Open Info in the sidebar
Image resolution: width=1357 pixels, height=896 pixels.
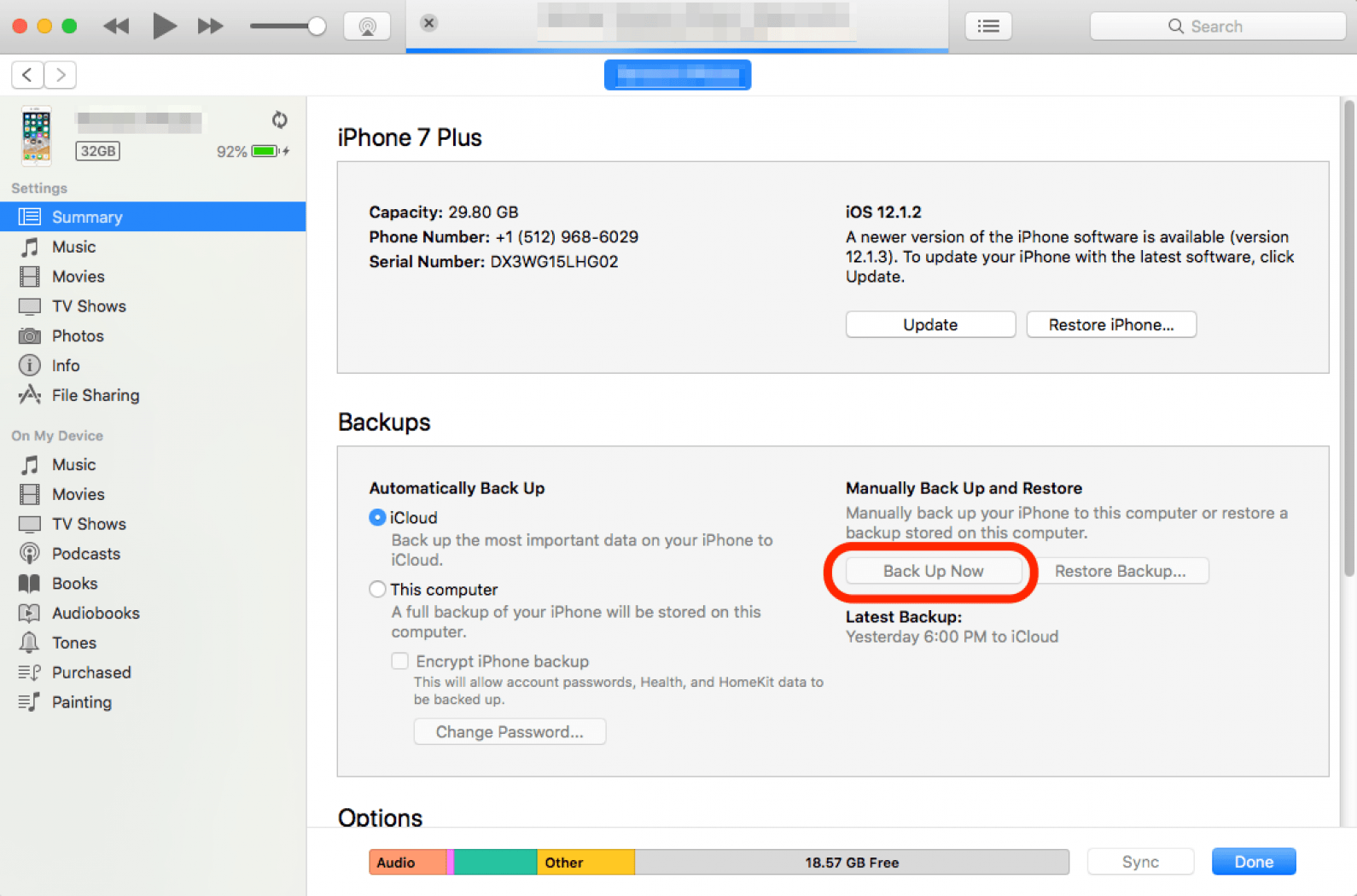pos(153,365)
